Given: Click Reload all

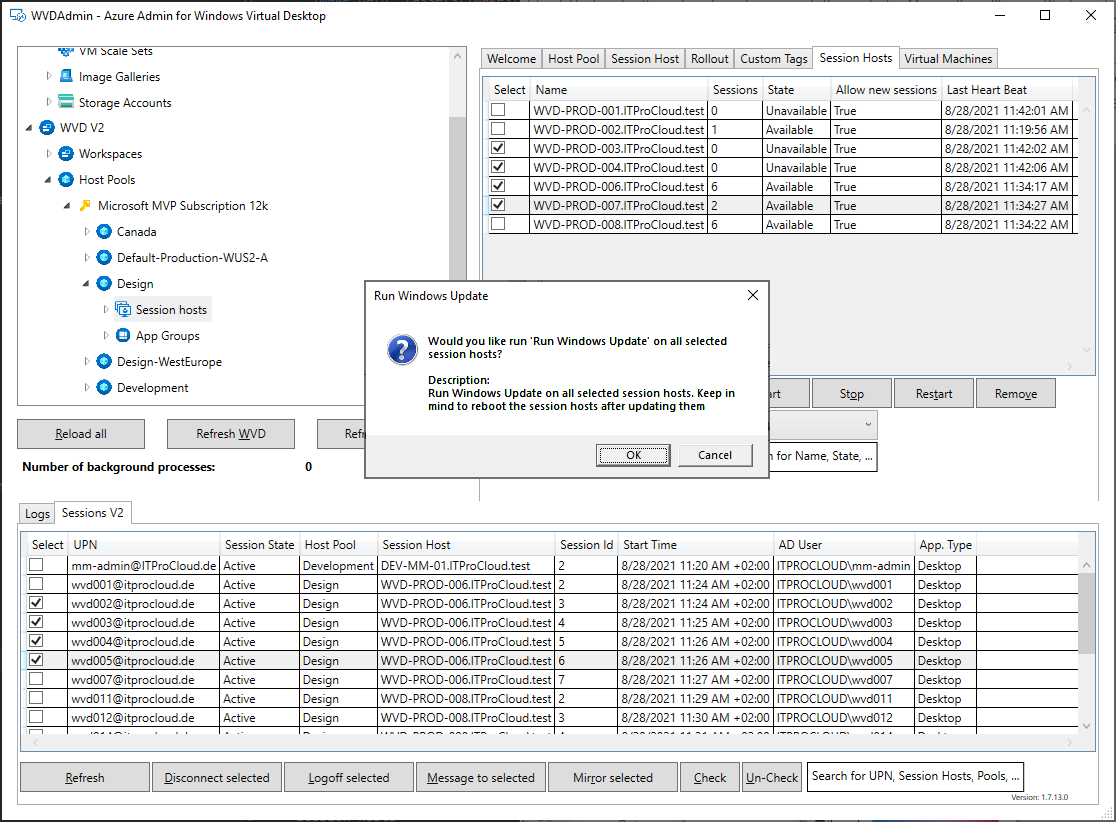Looking at the screenshot, I should click(x=81, y=434).
